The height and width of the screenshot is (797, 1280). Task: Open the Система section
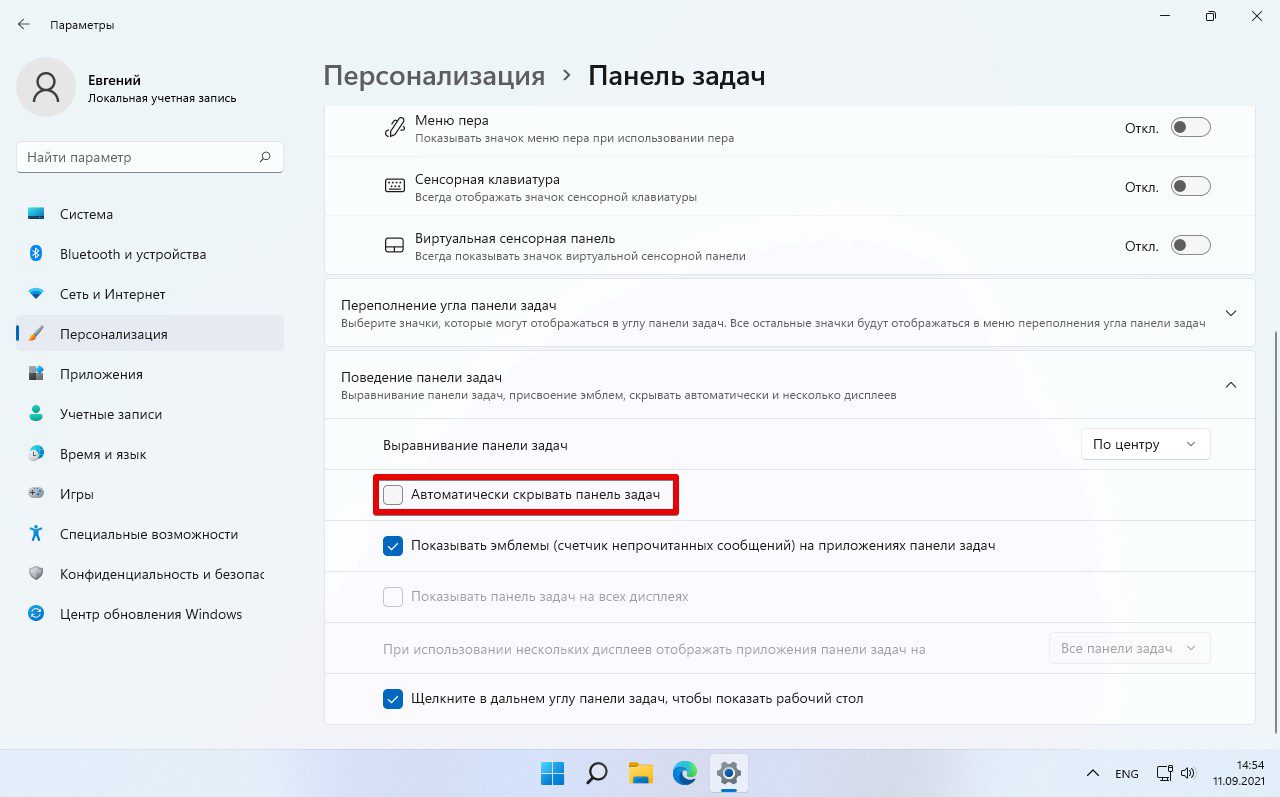click(150, 214)
